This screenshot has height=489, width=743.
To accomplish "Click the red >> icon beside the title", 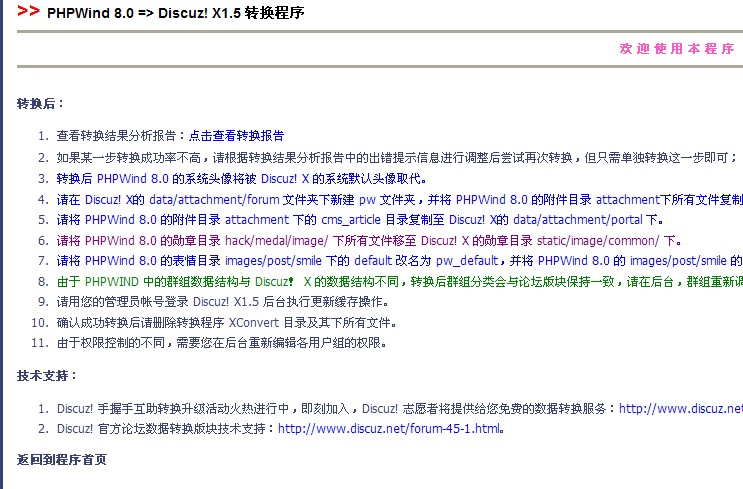I will coord(28,11).
